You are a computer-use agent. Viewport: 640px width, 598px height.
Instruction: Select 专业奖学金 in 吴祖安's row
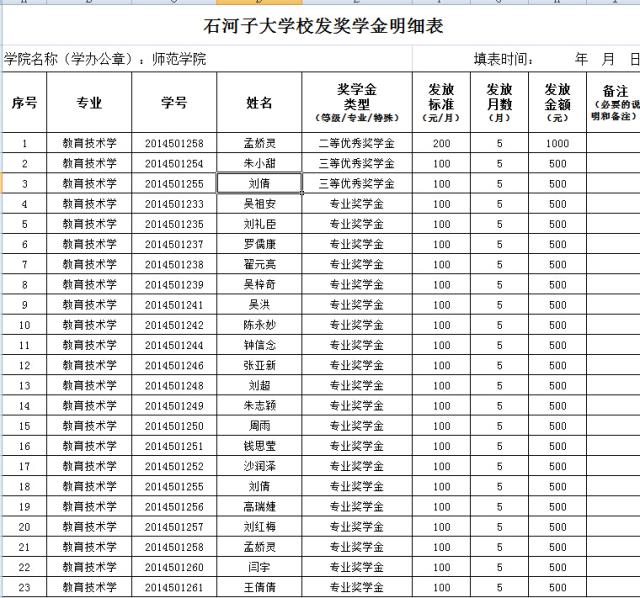pos(357,204)
